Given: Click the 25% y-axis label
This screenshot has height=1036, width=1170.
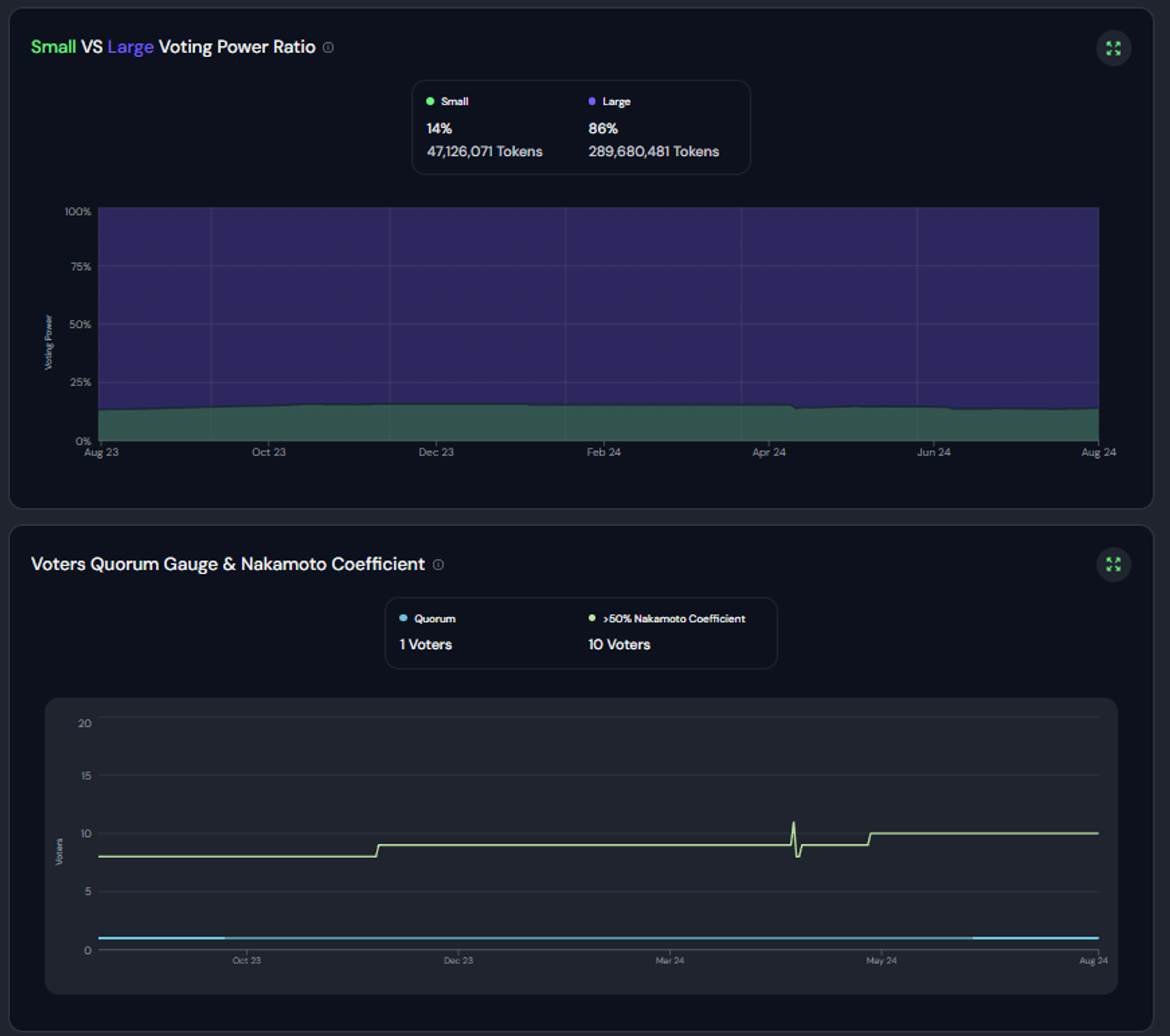Looking at the screenshot, I should (x=81, y=382).
